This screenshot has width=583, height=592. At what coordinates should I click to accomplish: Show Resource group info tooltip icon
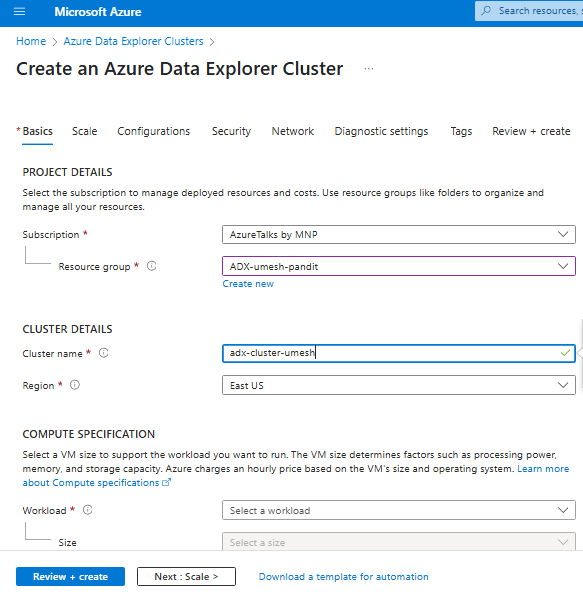point(151,266)
